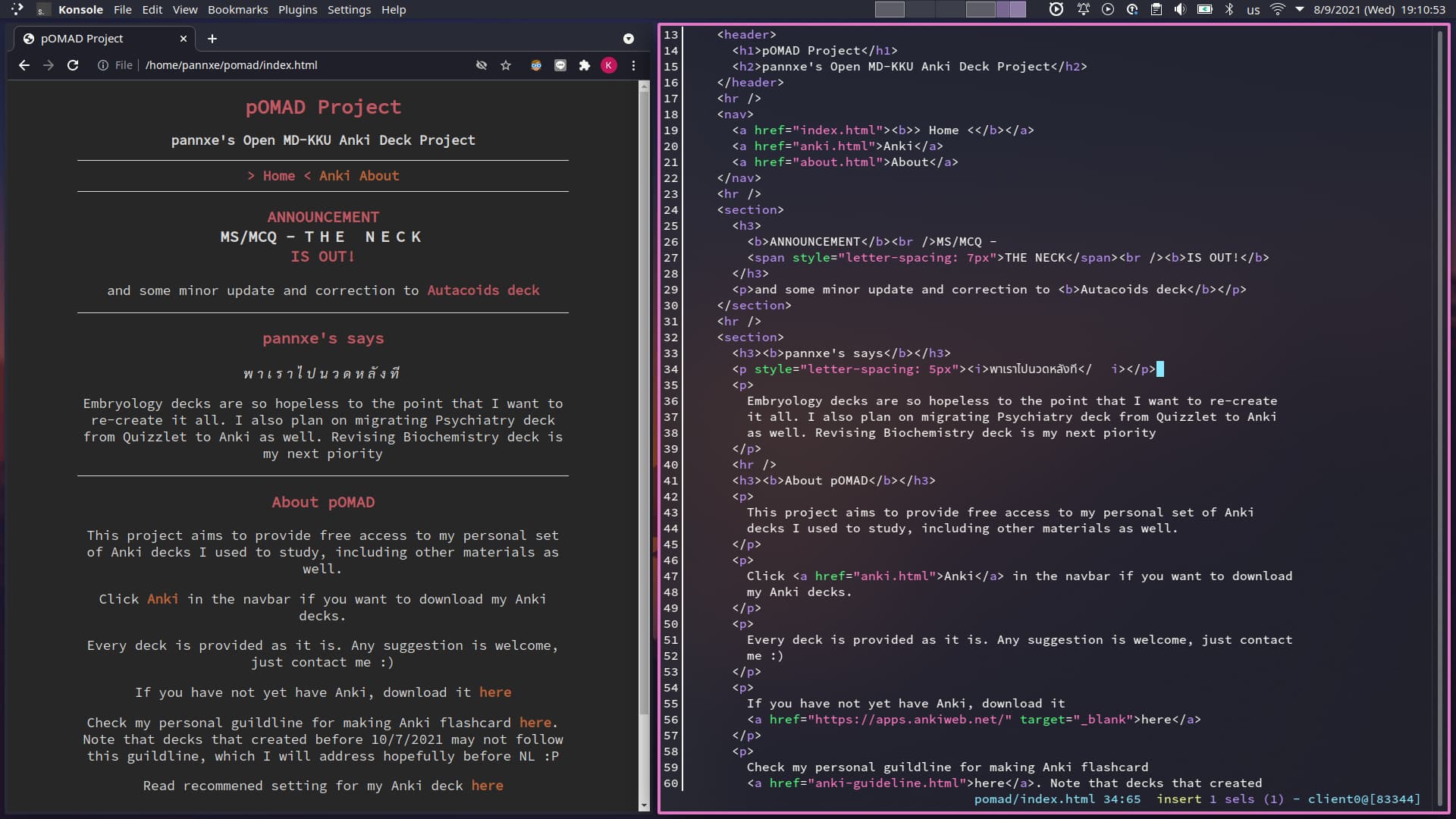Open a new browser tab
Viewport: 1456px width, 819px height.
(x=212, y=39)
